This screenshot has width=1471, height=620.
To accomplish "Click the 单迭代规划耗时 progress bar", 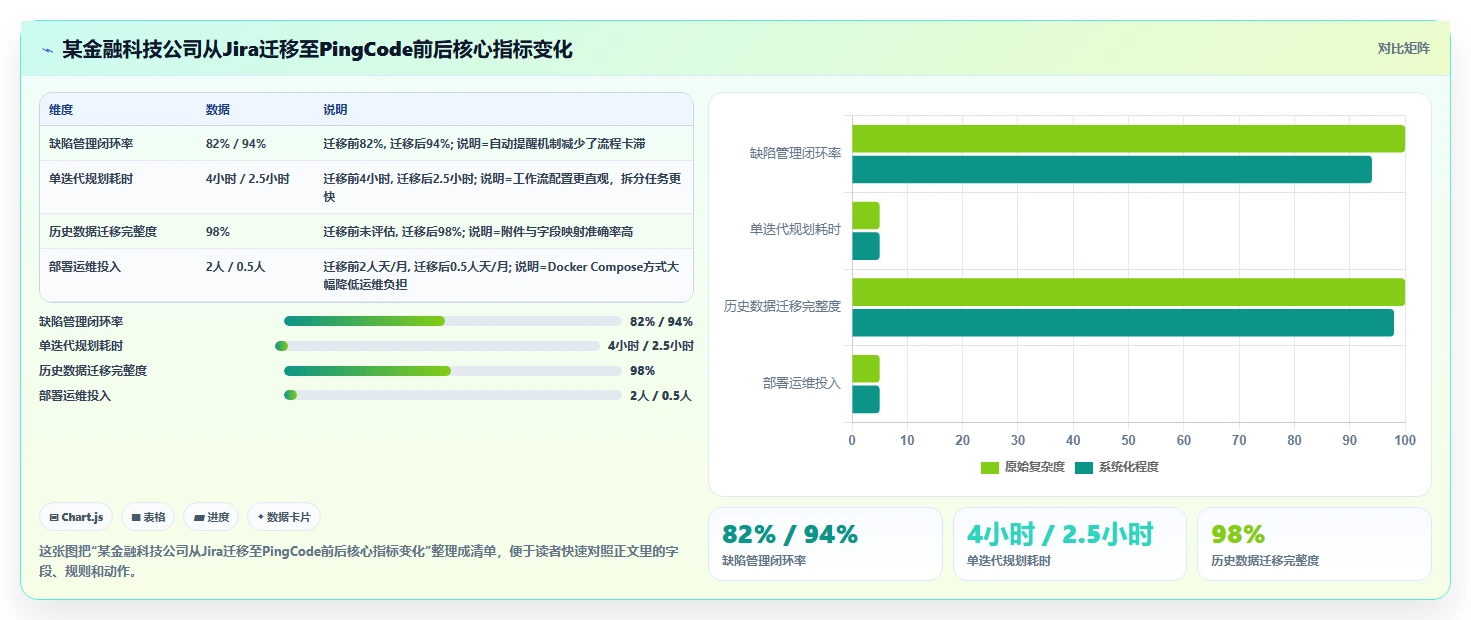I will (438, 346).
